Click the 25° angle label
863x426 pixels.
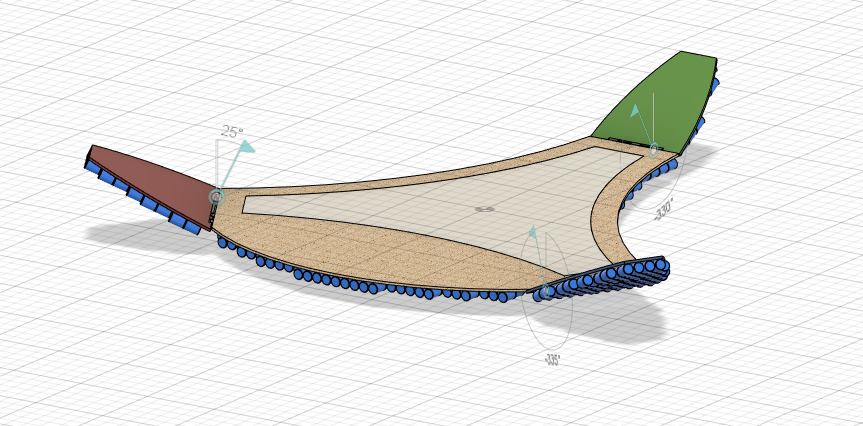point(232,132)
